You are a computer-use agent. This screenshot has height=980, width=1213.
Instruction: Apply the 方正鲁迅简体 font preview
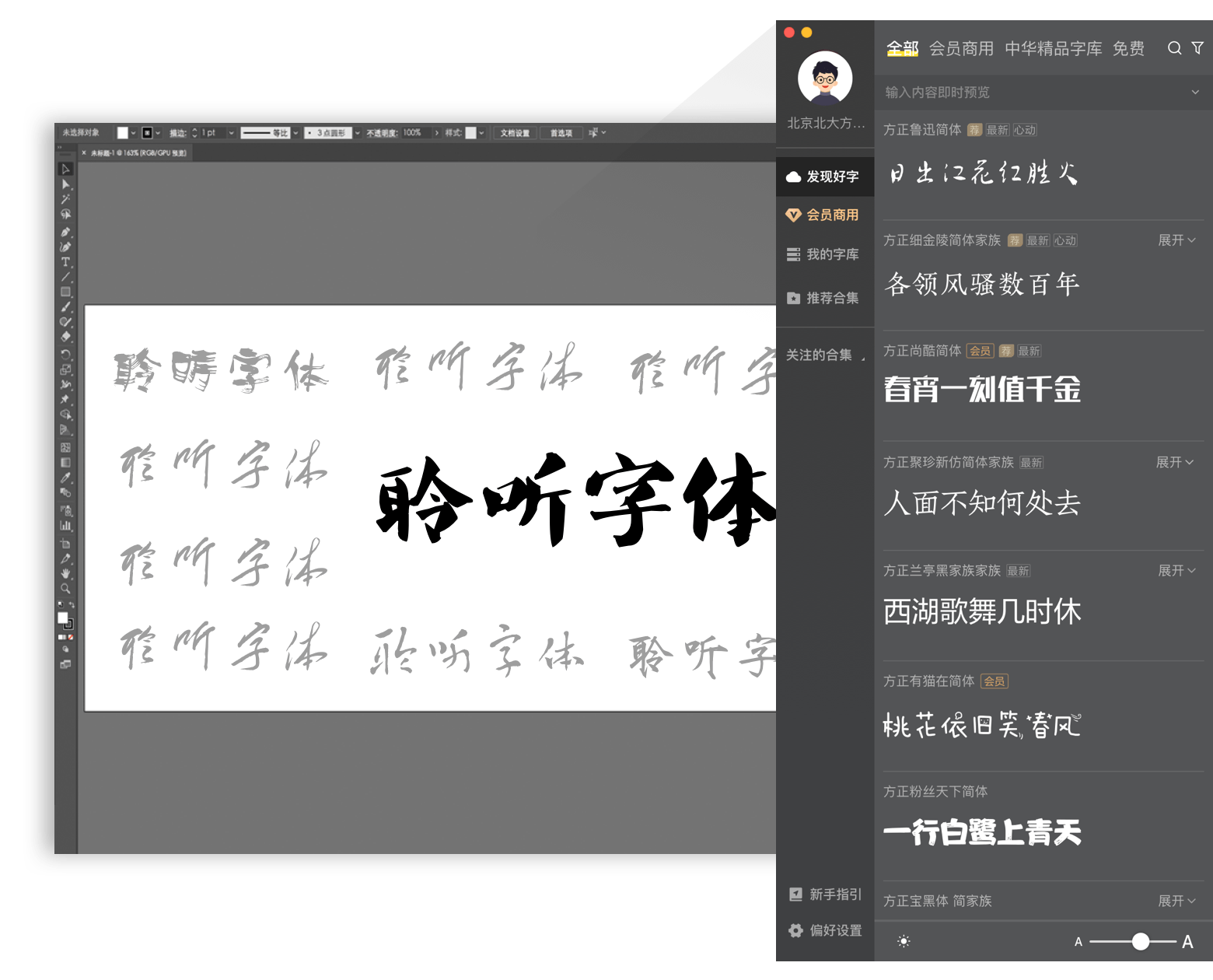(984, 173)
